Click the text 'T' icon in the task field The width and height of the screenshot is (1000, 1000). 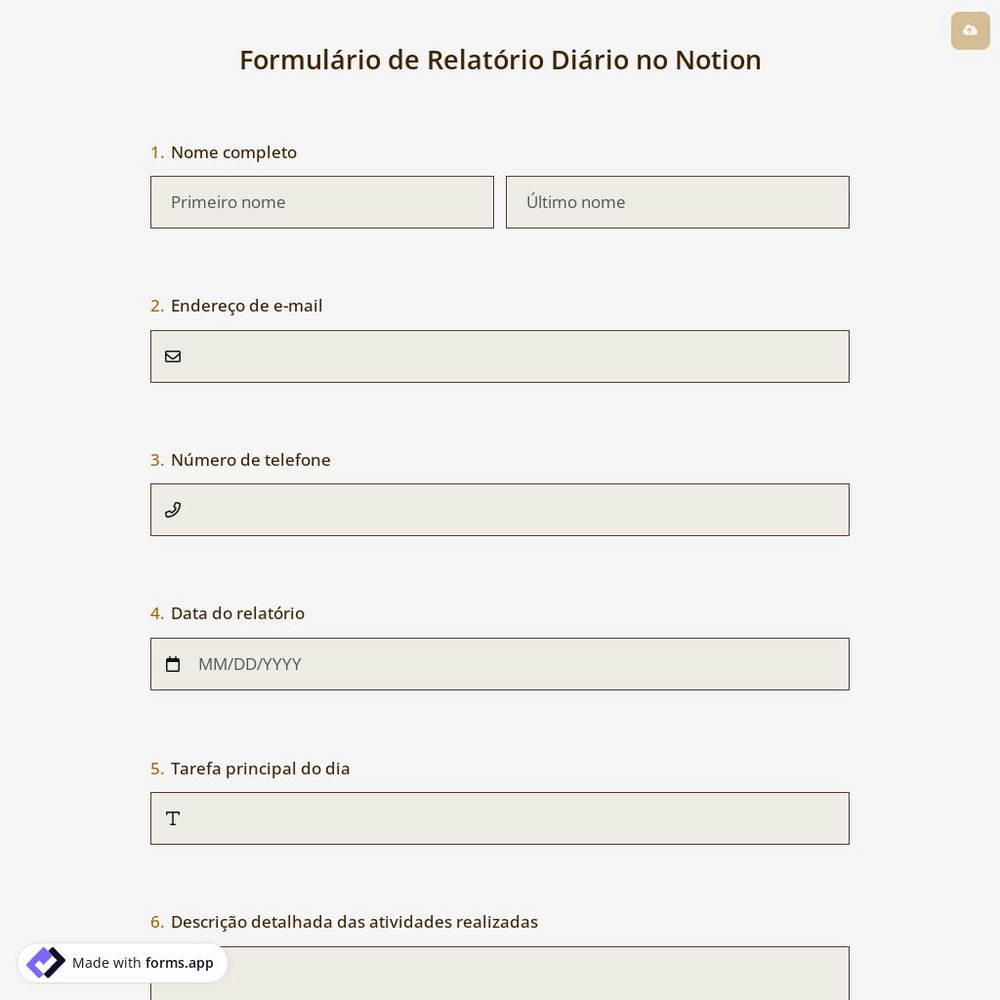172,818
